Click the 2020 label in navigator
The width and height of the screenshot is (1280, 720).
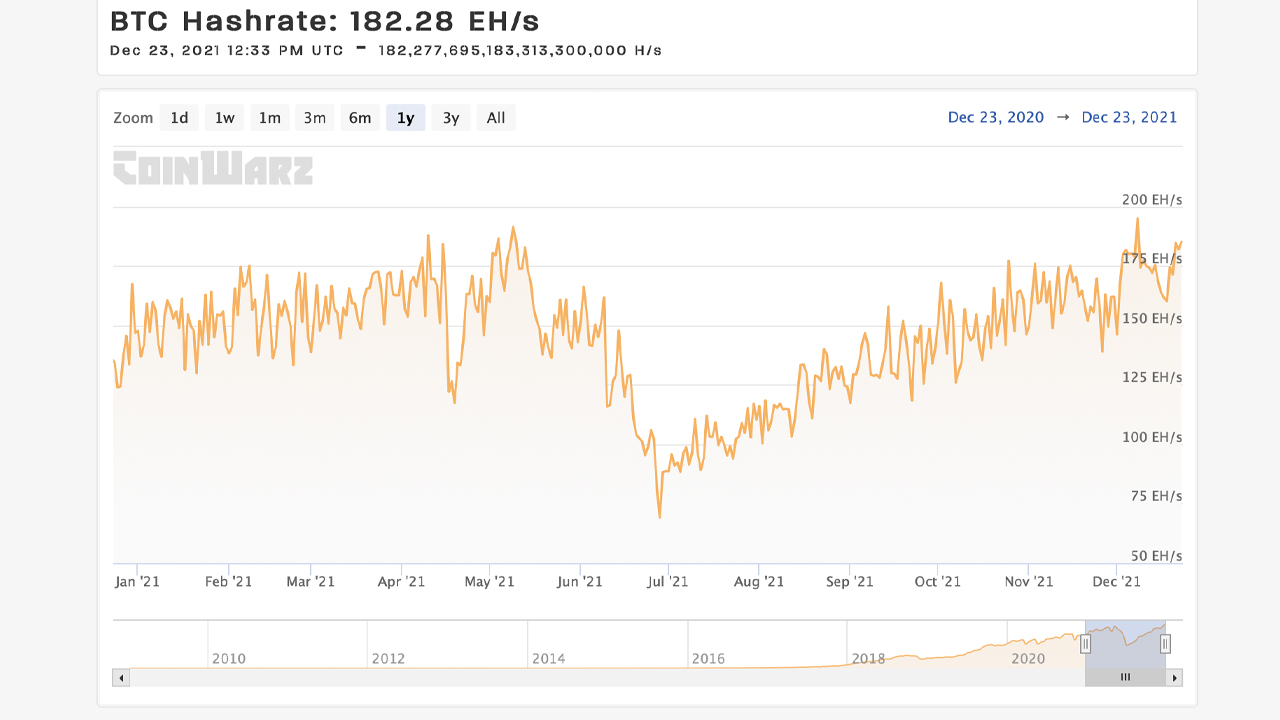pyautogui.click(x=1028, y=658)
